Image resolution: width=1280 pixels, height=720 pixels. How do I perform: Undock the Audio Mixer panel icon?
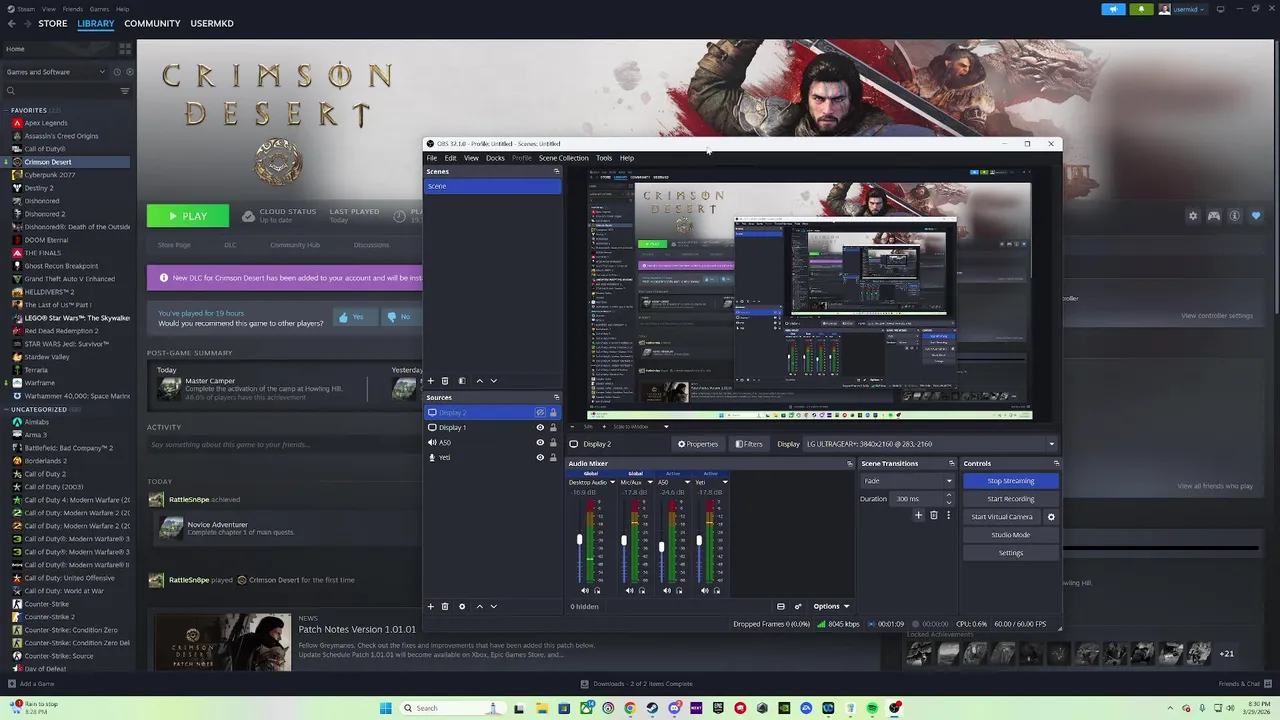click(x=850, y=463)
